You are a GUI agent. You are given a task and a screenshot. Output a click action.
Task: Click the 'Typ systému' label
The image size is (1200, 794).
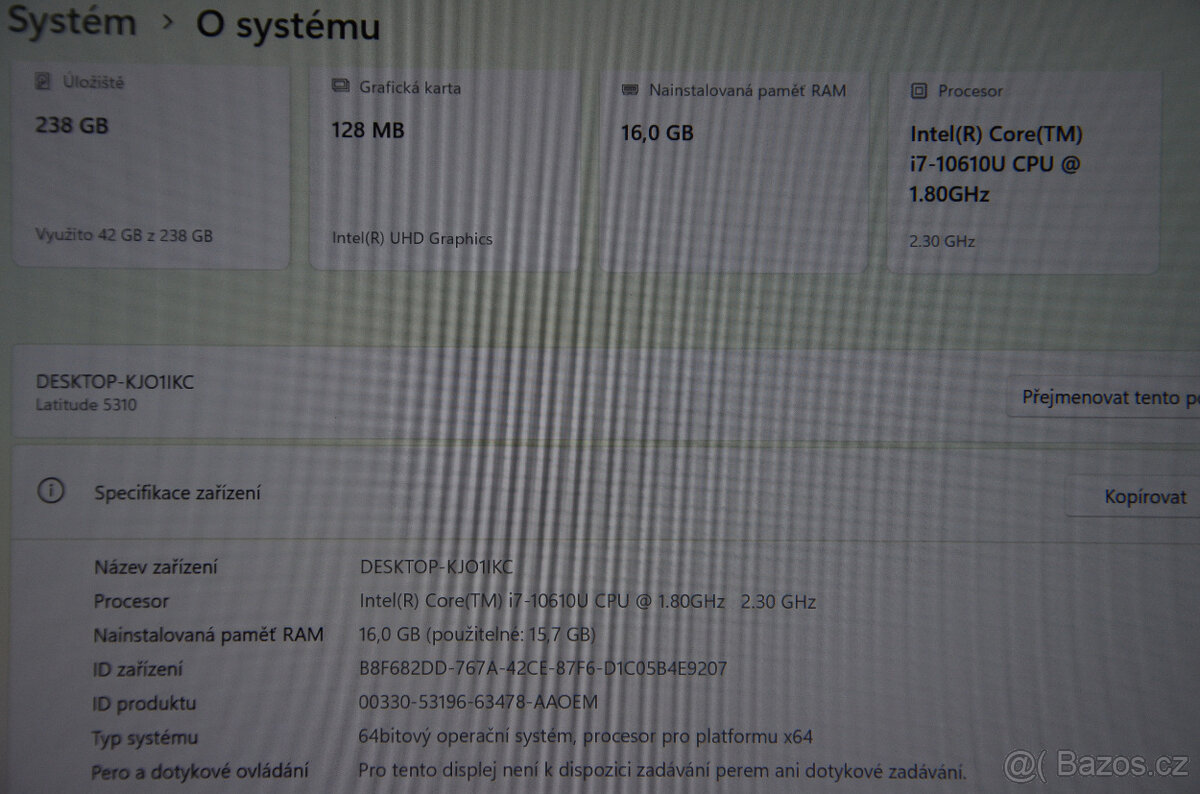(x=145, y=738)
